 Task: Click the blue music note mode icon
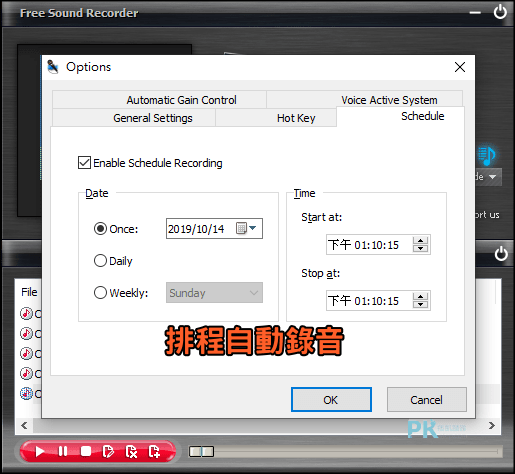[487, 155]
